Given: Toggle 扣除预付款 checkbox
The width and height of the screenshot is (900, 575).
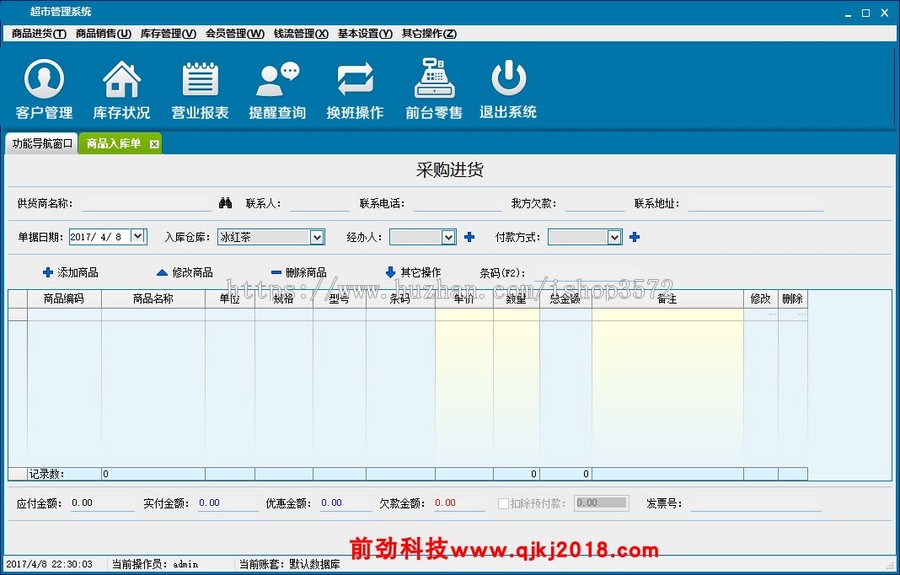Looking at the screenshot, I should (x=503, y=503).
